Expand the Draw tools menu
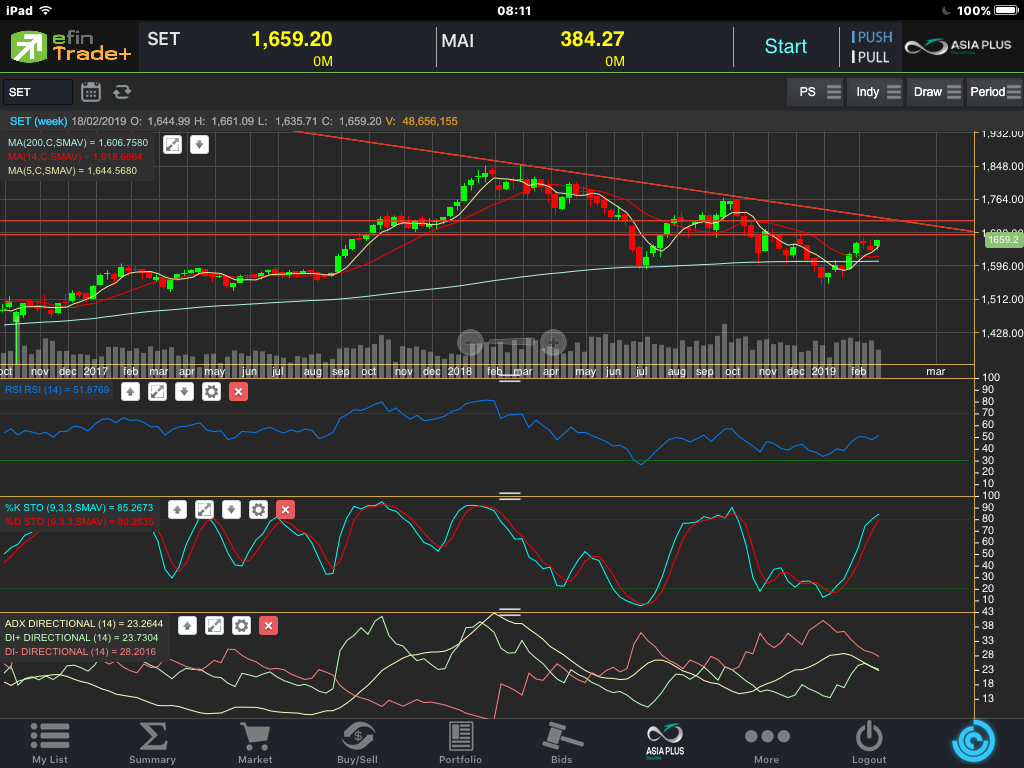 pyautogui.click(x=934, y=92)
